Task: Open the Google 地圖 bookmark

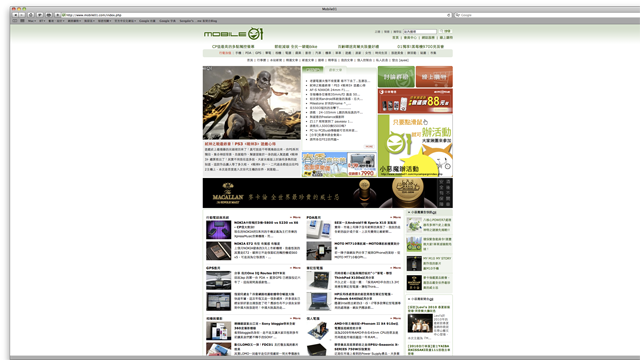Action: pyautogui.click(x=147, y=21)
